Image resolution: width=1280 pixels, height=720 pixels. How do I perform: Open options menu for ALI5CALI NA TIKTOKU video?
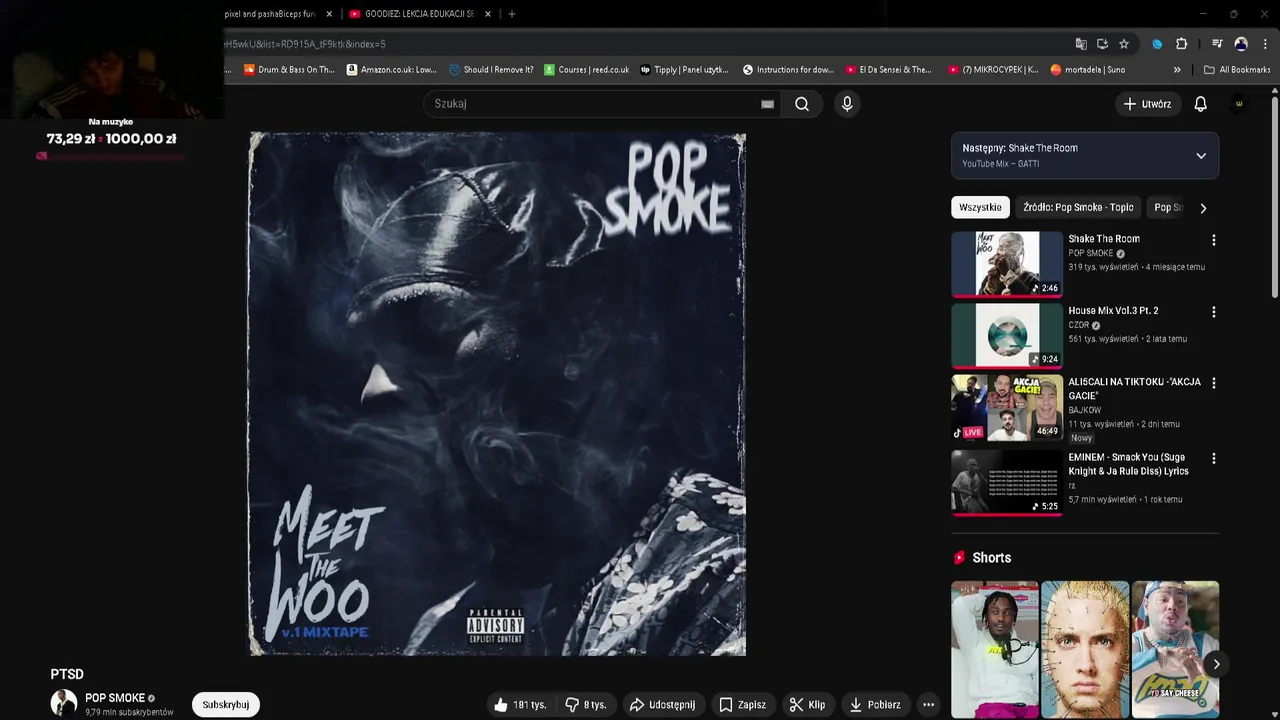click(x=1214, y=383)
